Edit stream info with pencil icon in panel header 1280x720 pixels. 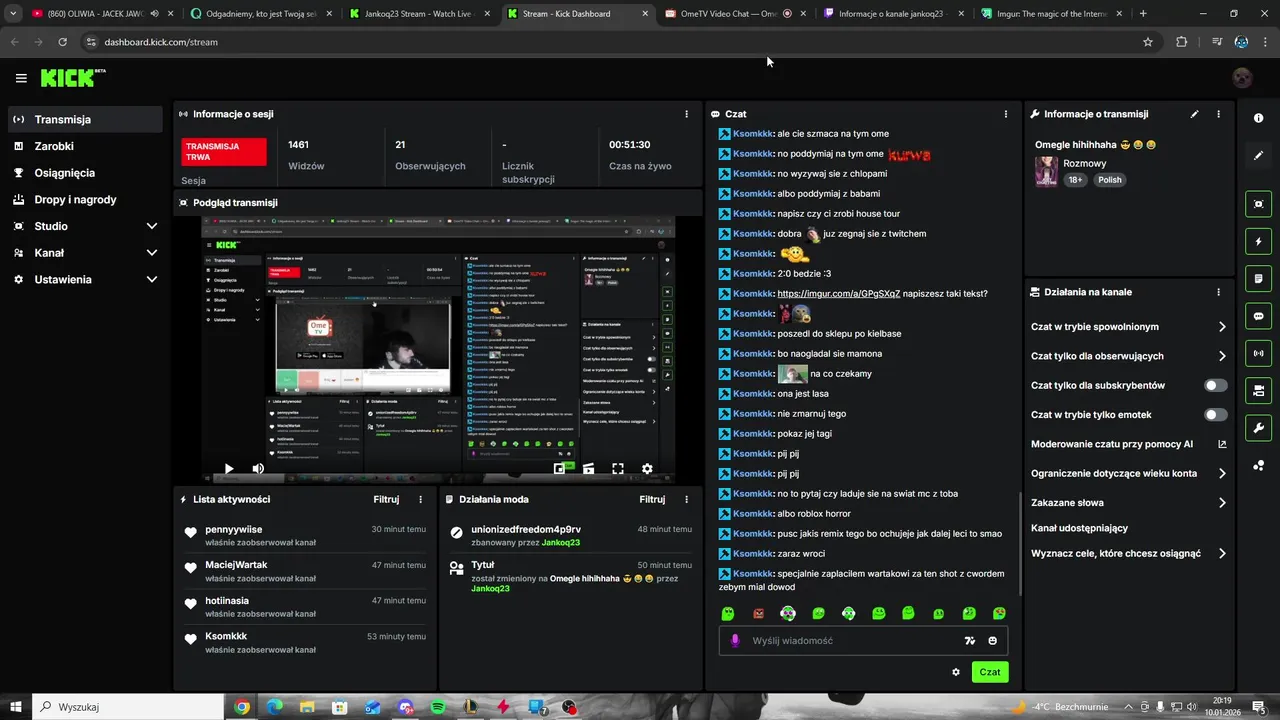pyautogui.click(x=1194, y=114)
